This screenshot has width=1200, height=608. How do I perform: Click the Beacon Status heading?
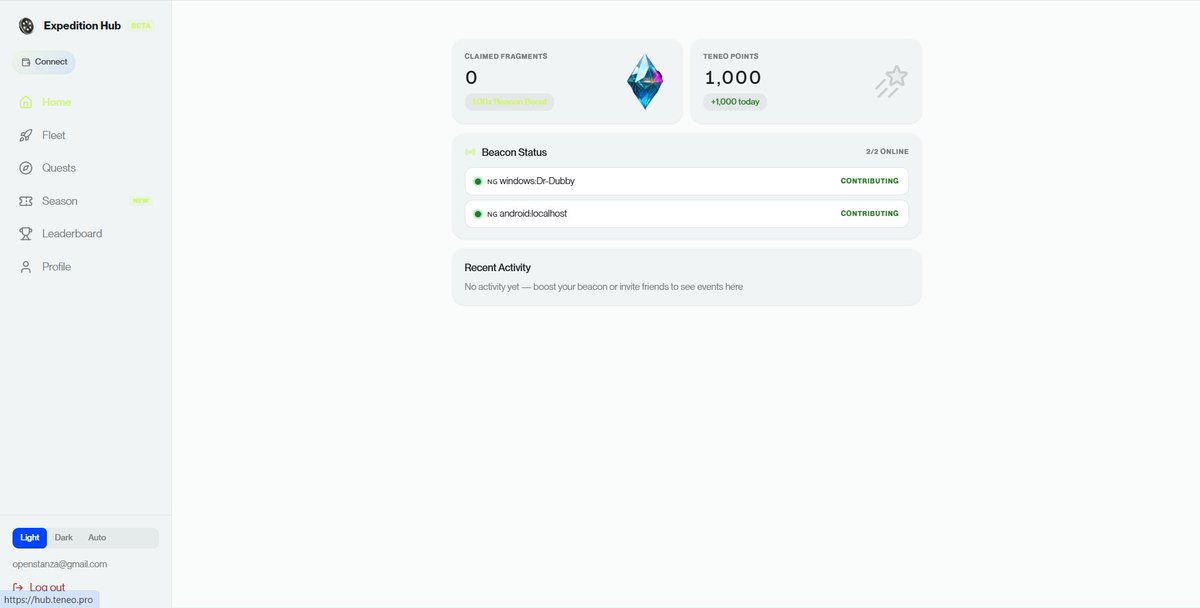(514, 152)
